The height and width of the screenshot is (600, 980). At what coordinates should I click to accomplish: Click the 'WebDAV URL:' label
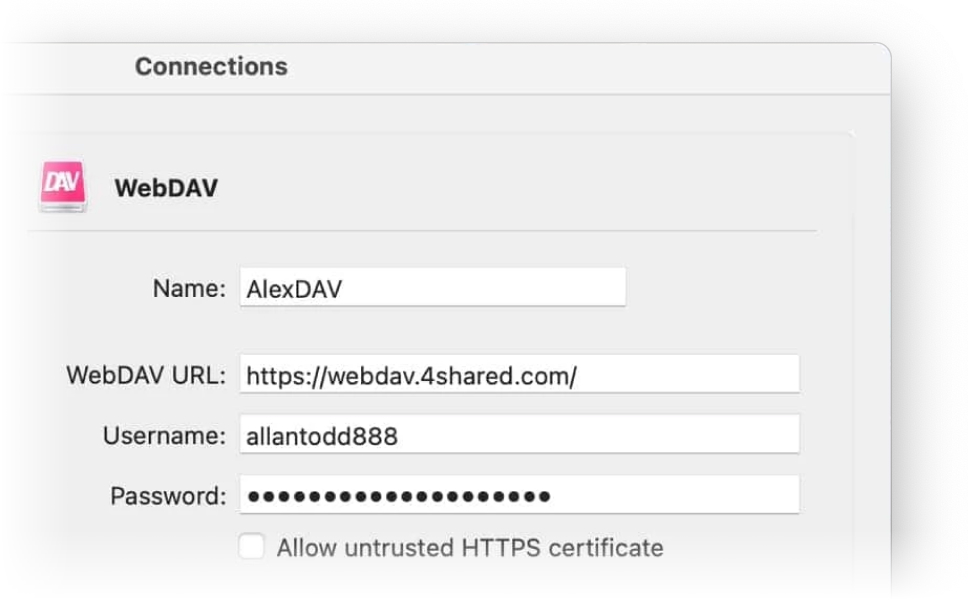coord(146,375)
